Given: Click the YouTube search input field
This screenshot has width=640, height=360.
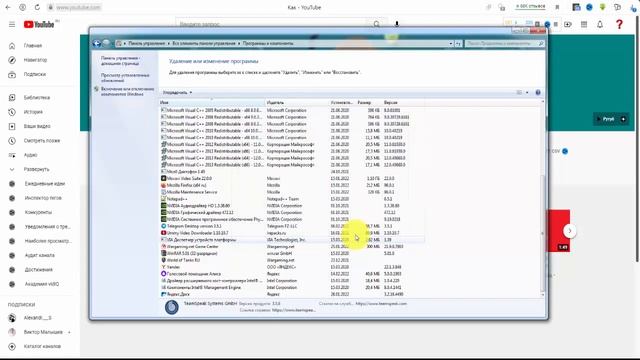Looking at the screenshot, I should point(271,24).
